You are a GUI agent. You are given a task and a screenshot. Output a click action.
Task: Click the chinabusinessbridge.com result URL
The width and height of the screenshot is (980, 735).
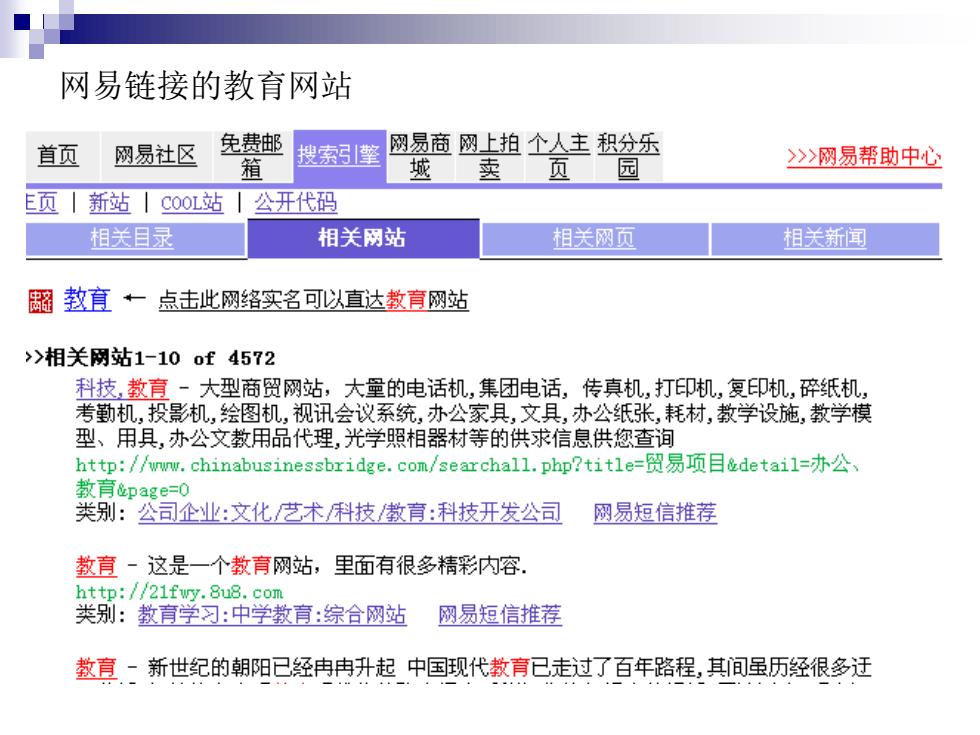point(468,477)
